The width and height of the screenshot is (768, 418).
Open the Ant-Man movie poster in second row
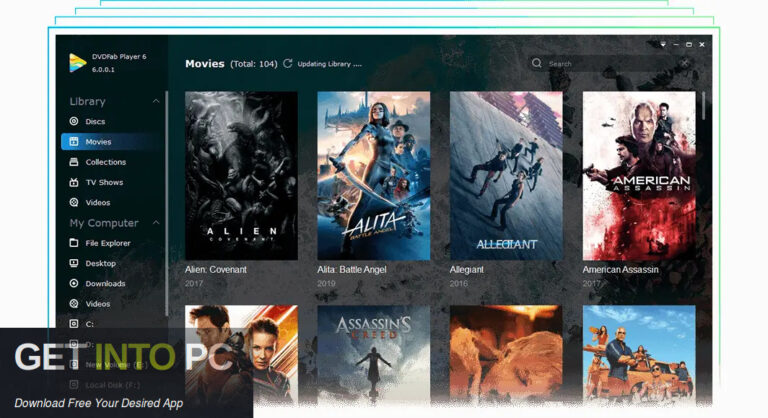[x=241, y=355]
